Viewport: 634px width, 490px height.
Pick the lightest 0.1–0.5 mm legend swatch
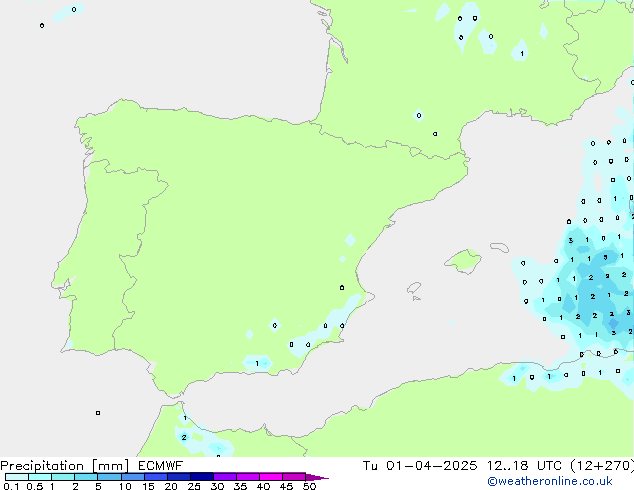point(17,477)
